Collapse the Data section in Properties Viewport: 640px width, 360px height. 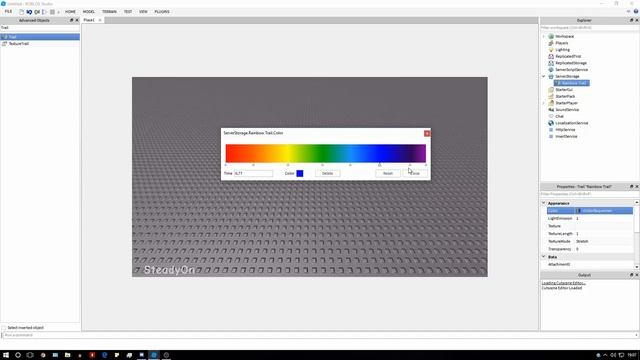point(544,257)
